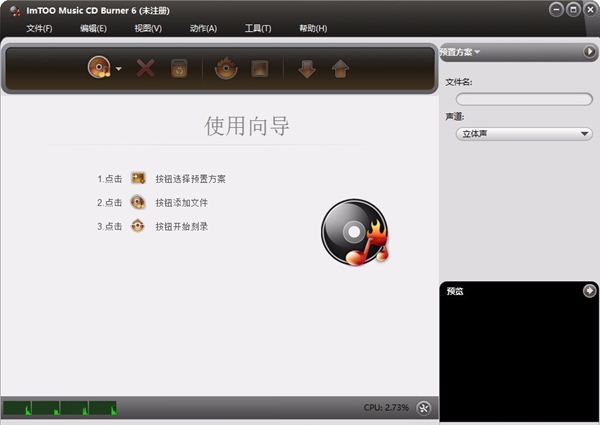Open the add files dropdown arrow

pos(119,69)
